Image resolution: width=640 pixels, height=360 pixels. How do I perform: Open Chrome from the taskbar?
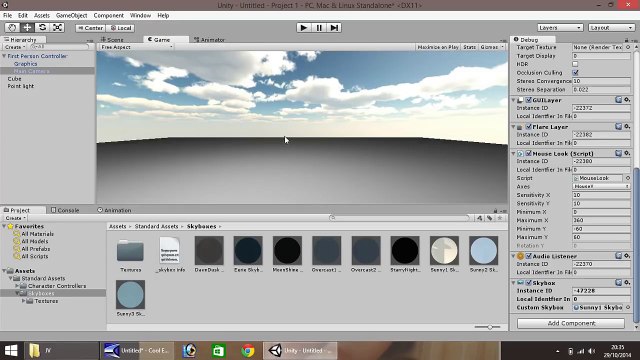point(247,350)
